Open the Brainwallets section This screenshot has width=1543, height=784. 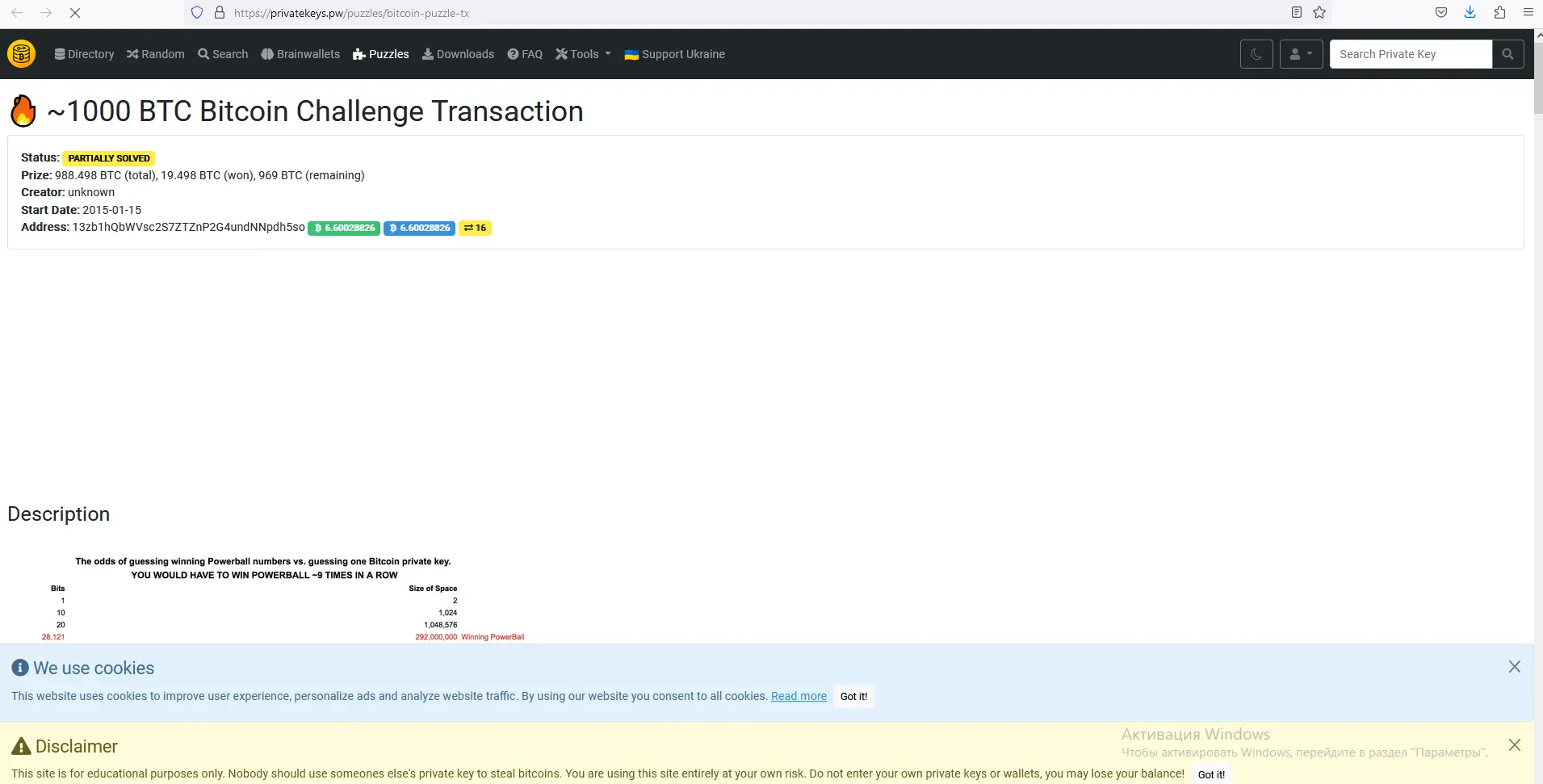pyautogui.click(x=300, y=54)
